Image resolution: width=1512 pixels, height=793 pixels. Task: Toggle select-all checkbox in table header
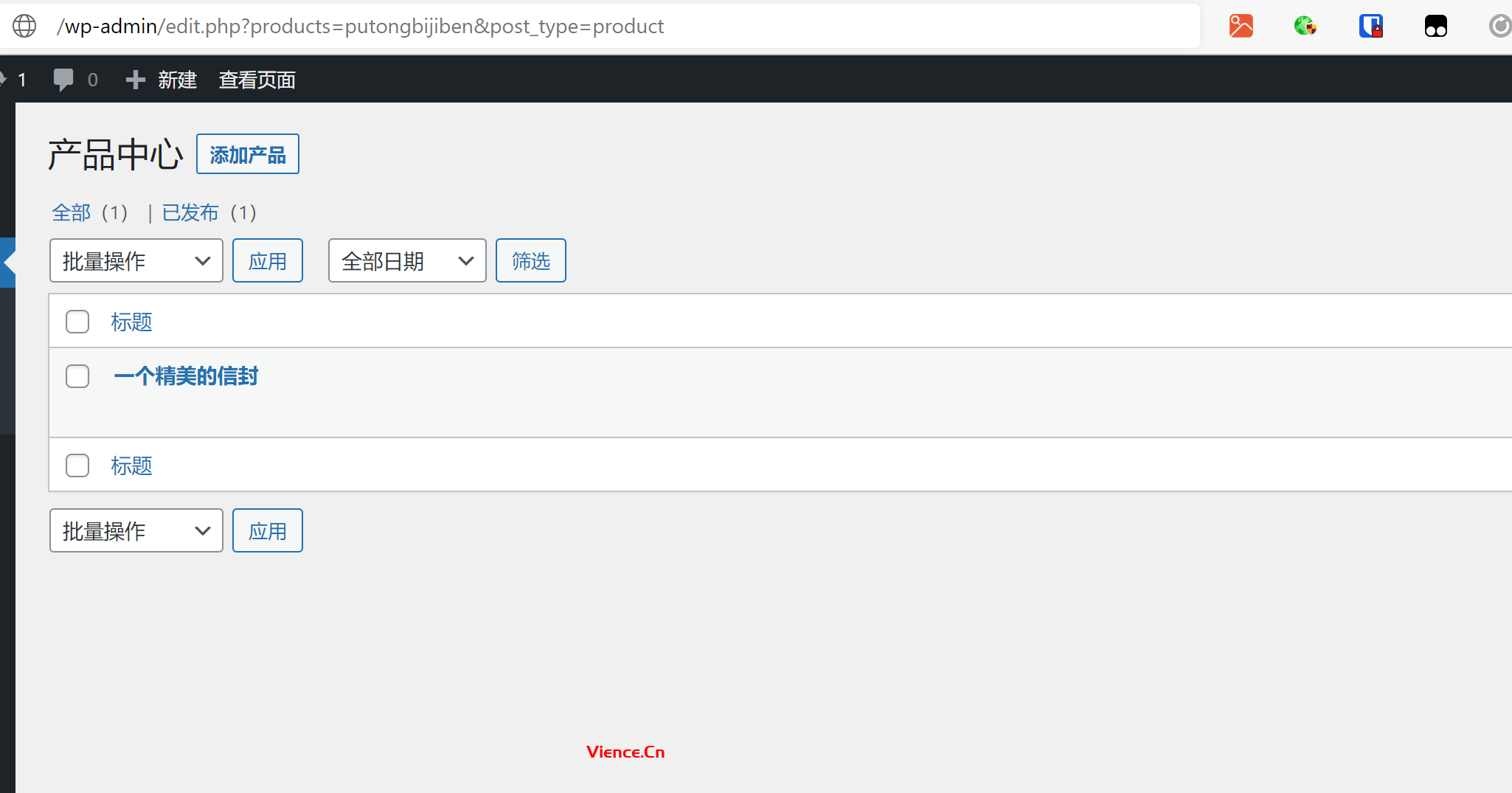click(x=77, y=322)
